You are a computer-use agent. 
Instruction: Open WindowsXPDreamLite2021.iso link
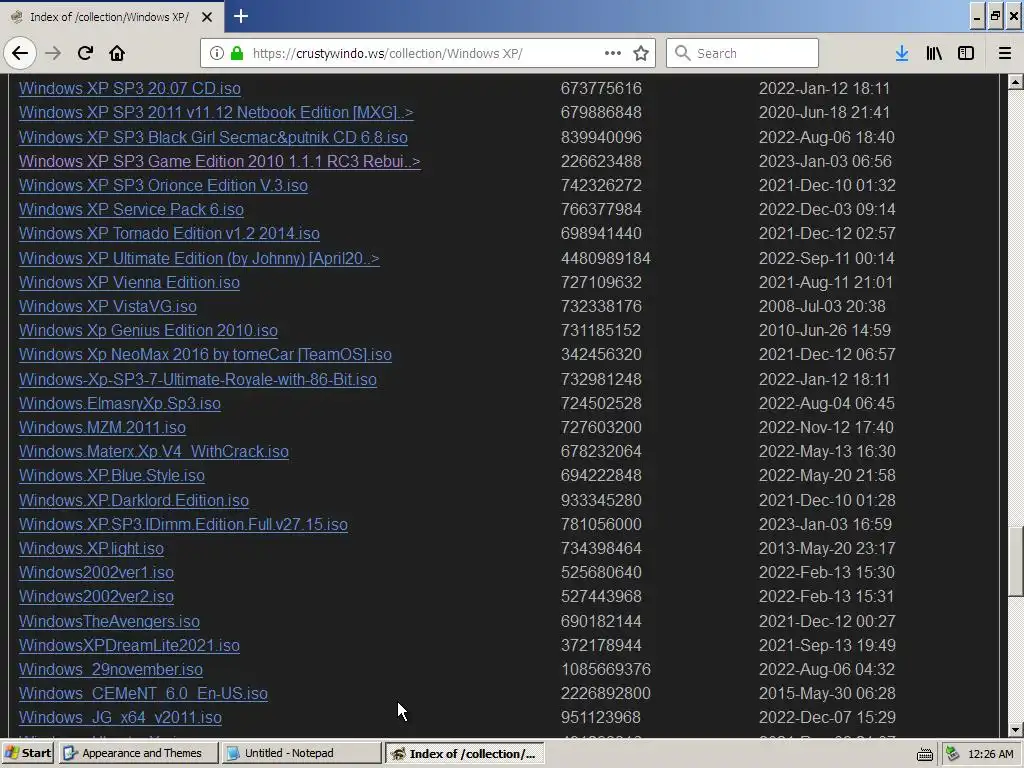(129, 646)
